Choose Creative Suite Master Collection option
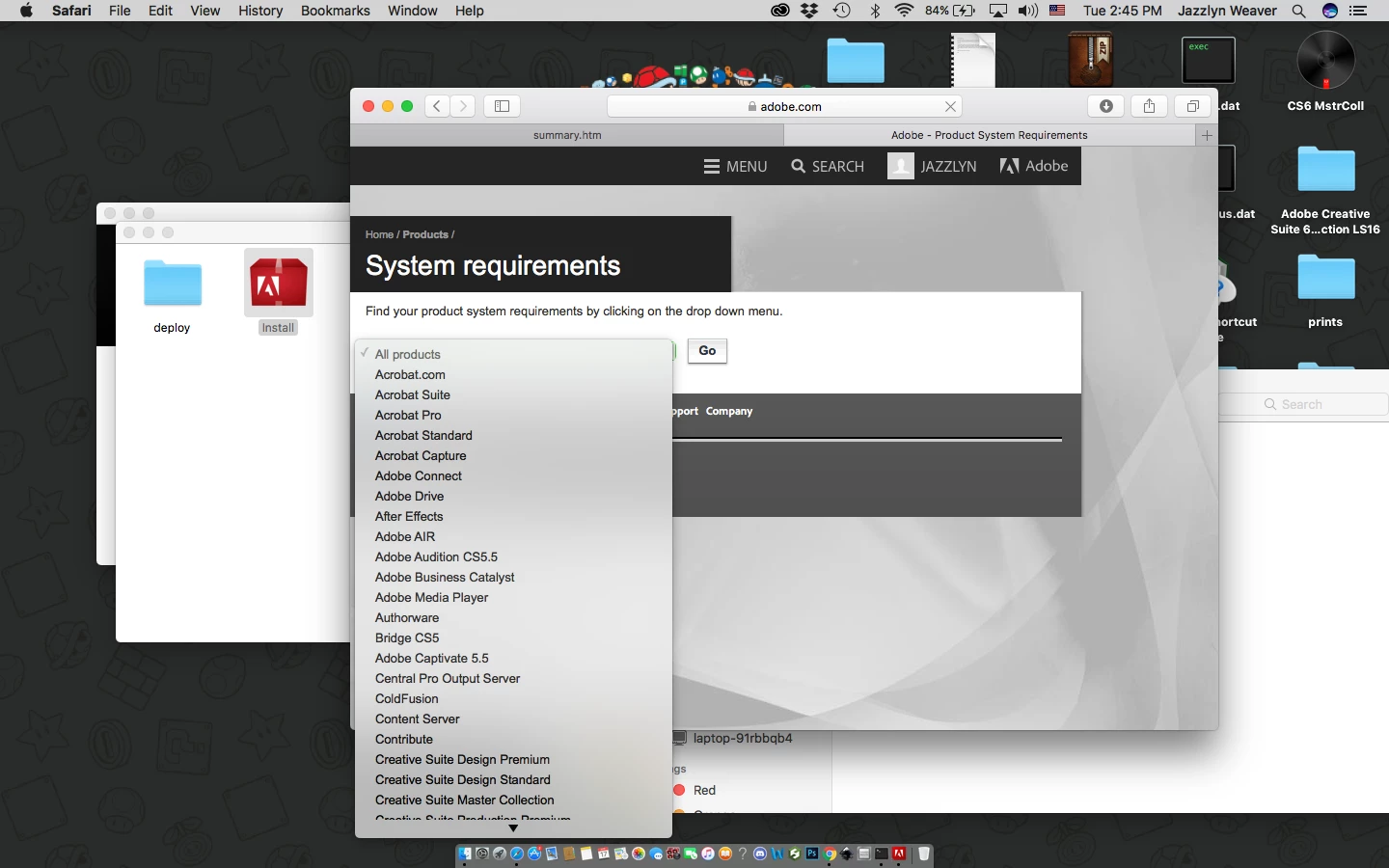The image size is (1389, 868). coord(513,800)
